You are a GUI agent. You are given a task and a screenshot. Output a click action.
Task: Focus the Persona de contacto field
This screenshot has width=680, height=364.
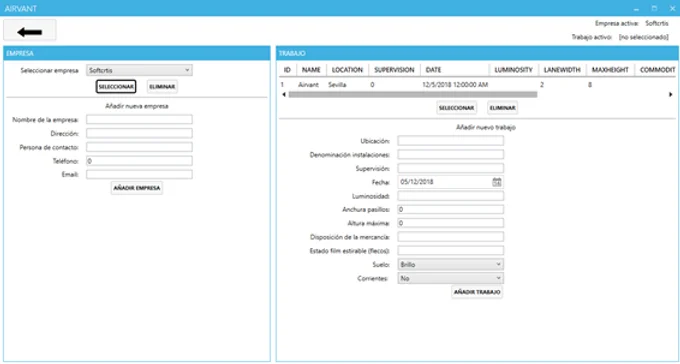click(x=139, y=147)
